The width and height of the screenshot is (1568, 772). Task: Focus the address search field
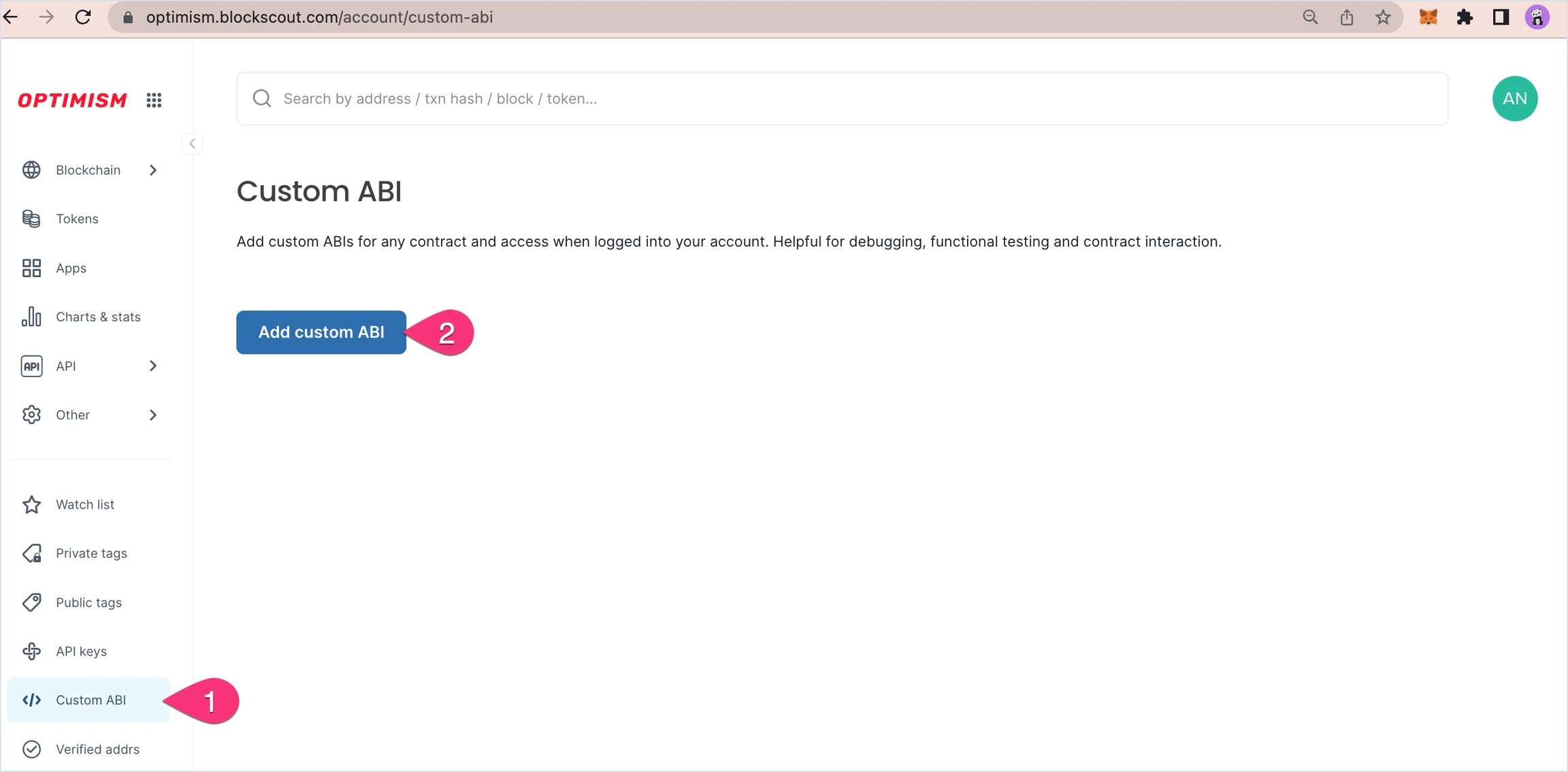(841, 99)
